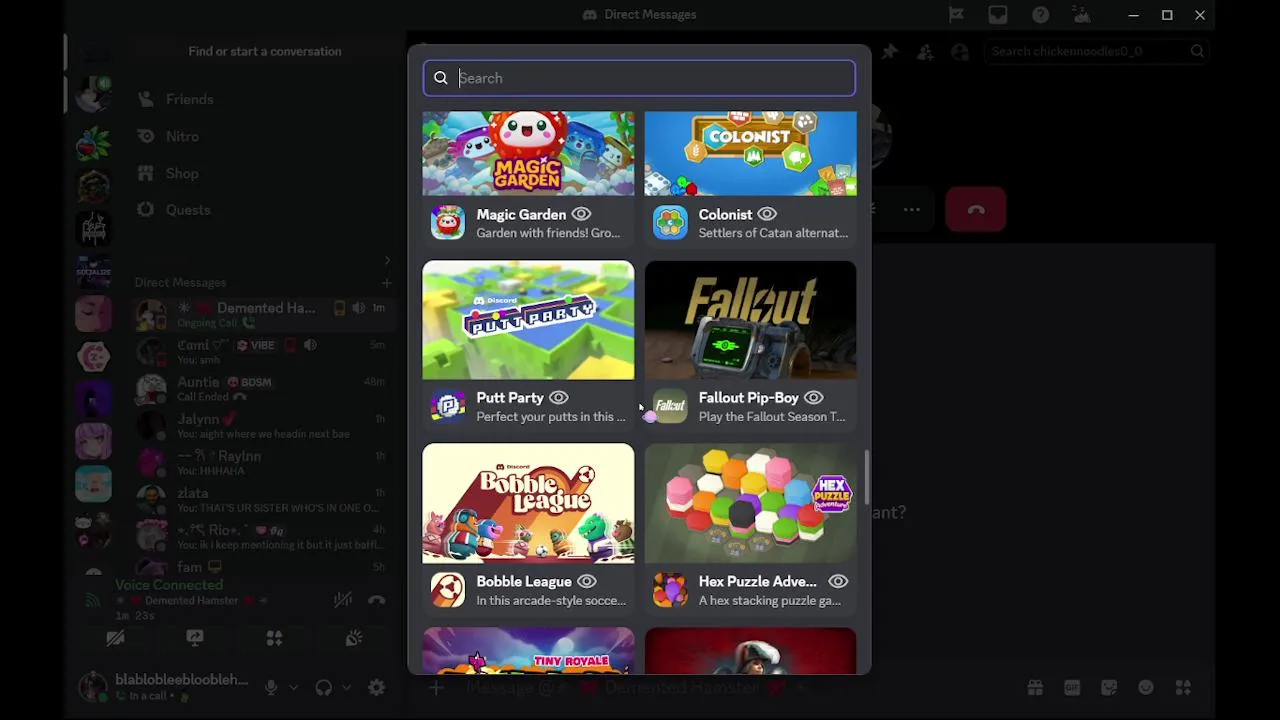Screen dimensions: 1280x720
Task: Open zlata direct message
Action: click(263, 499)
